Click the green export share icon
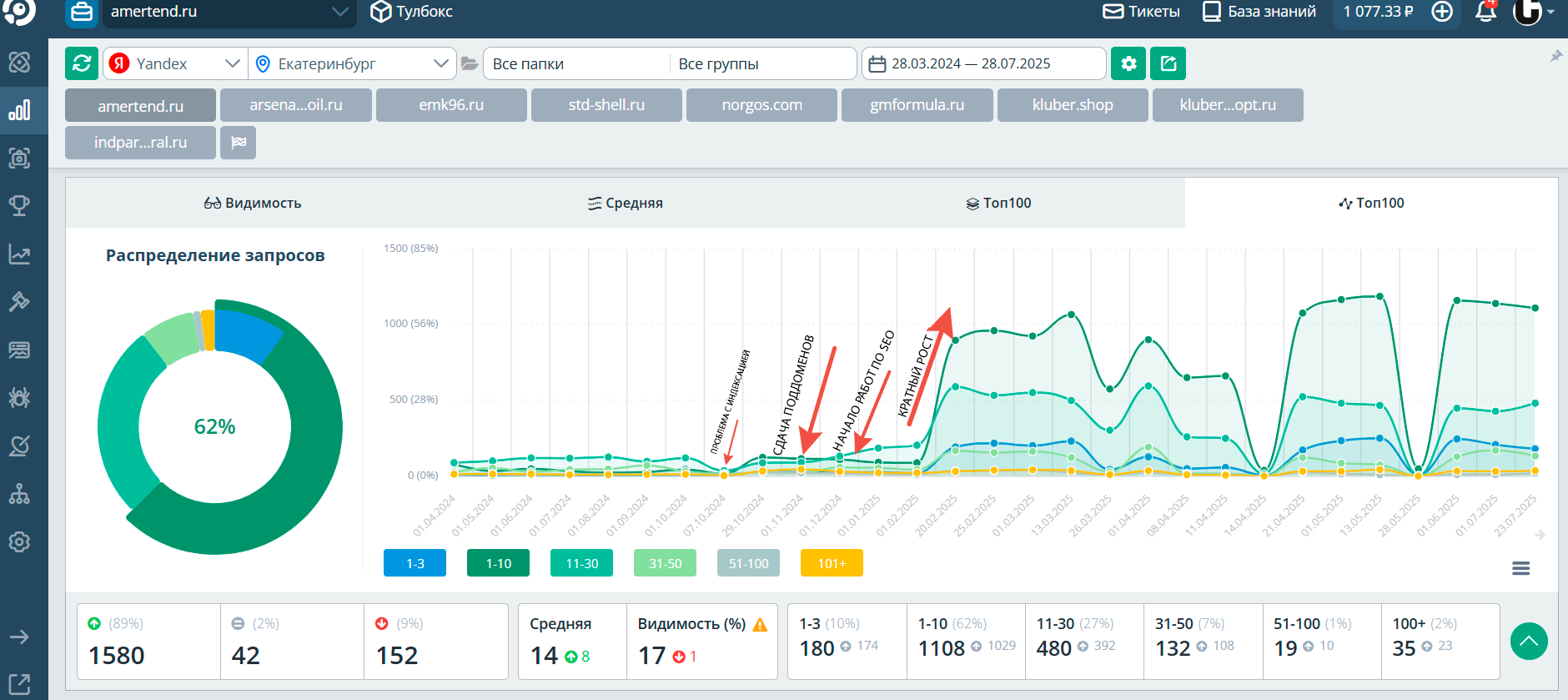This screenshot has height=700, width=1568. (x=1168, y=63)
